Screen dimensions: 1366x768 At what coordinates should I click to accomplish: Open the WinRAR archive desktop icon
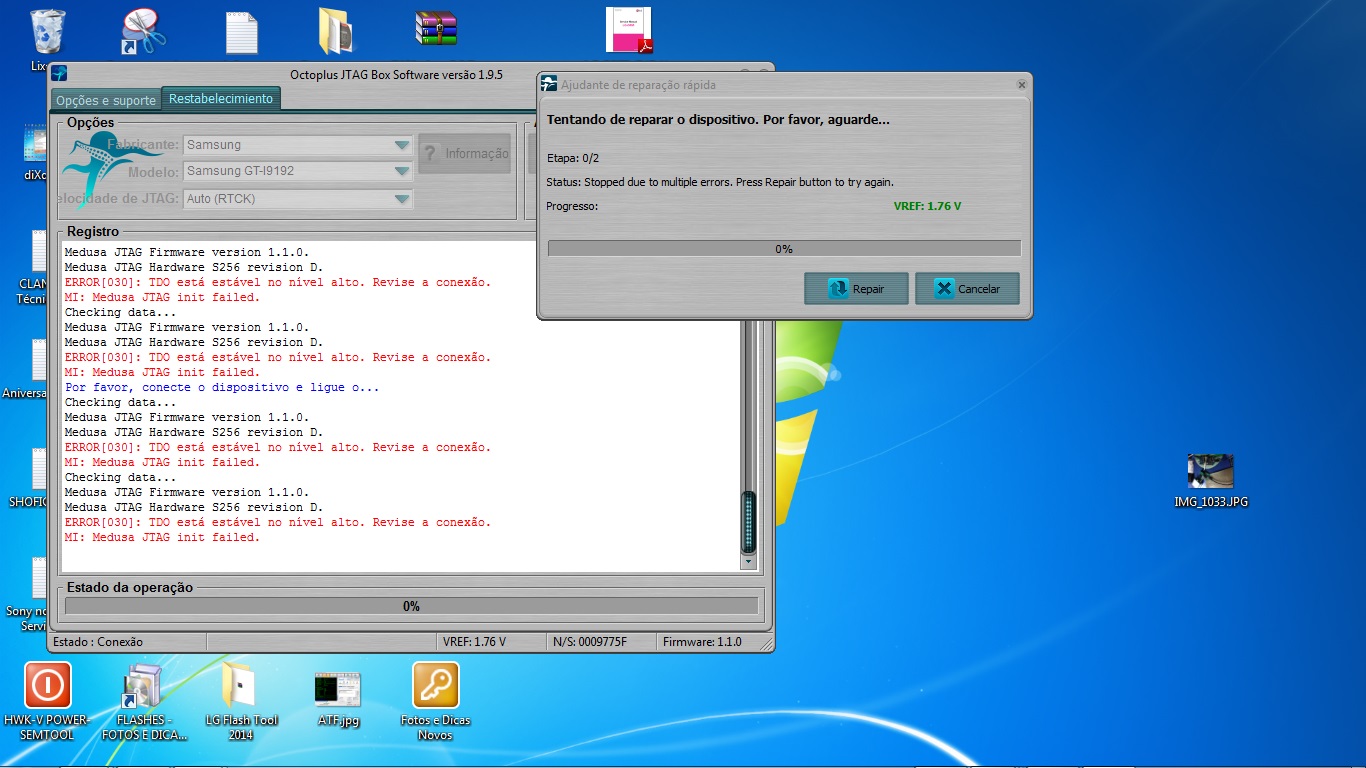point(436,29)
